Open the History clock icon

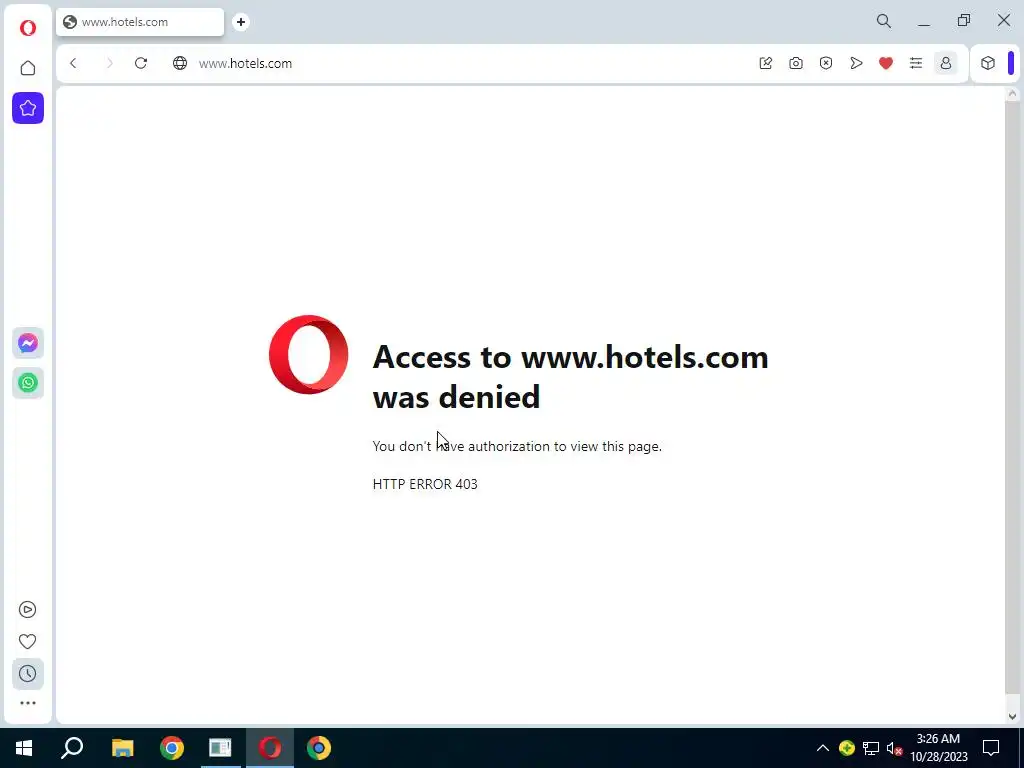(27, 673)
